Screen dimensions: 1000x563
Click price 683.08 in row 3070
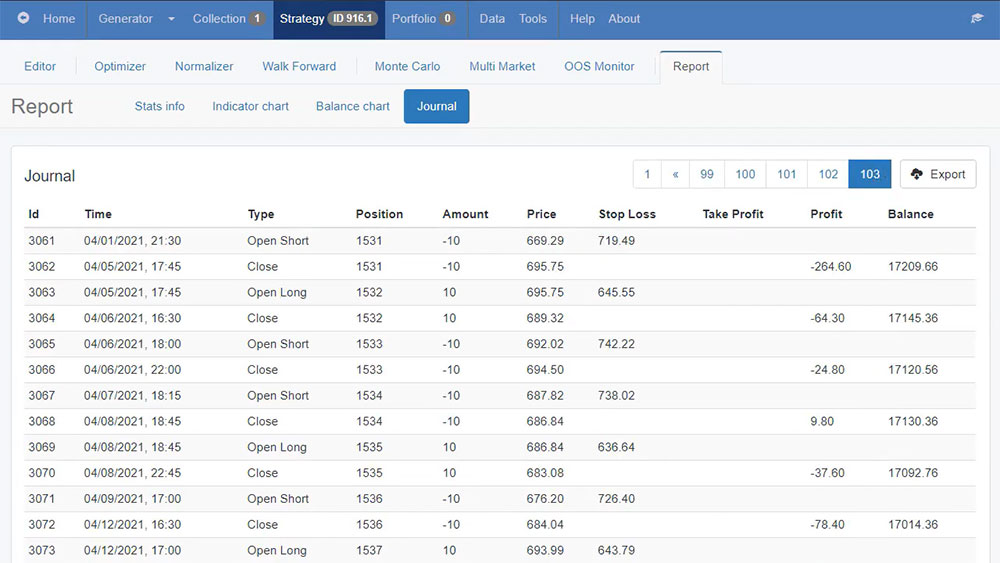[x=545, y=473]
